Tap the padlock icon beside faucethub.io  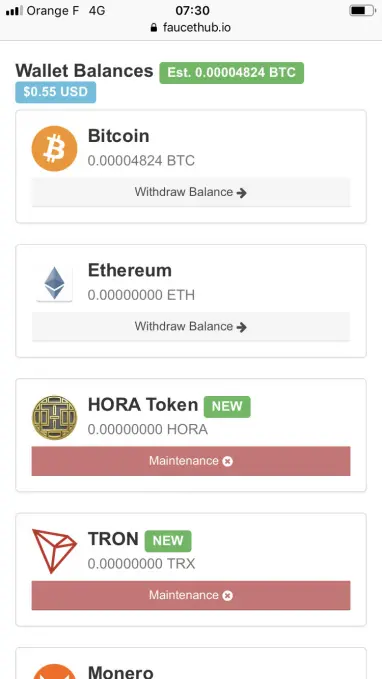154,28
